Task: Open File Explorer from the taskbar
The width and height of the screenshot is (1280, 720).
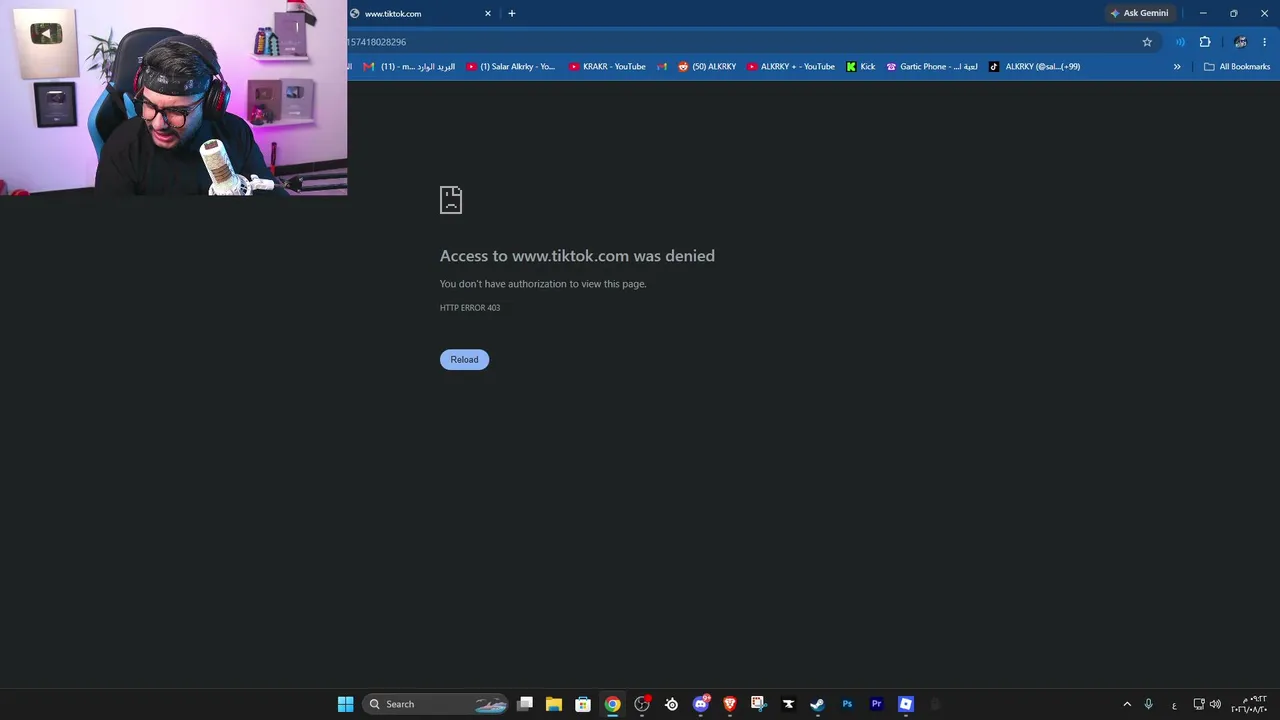Action: tap(554, 704)
